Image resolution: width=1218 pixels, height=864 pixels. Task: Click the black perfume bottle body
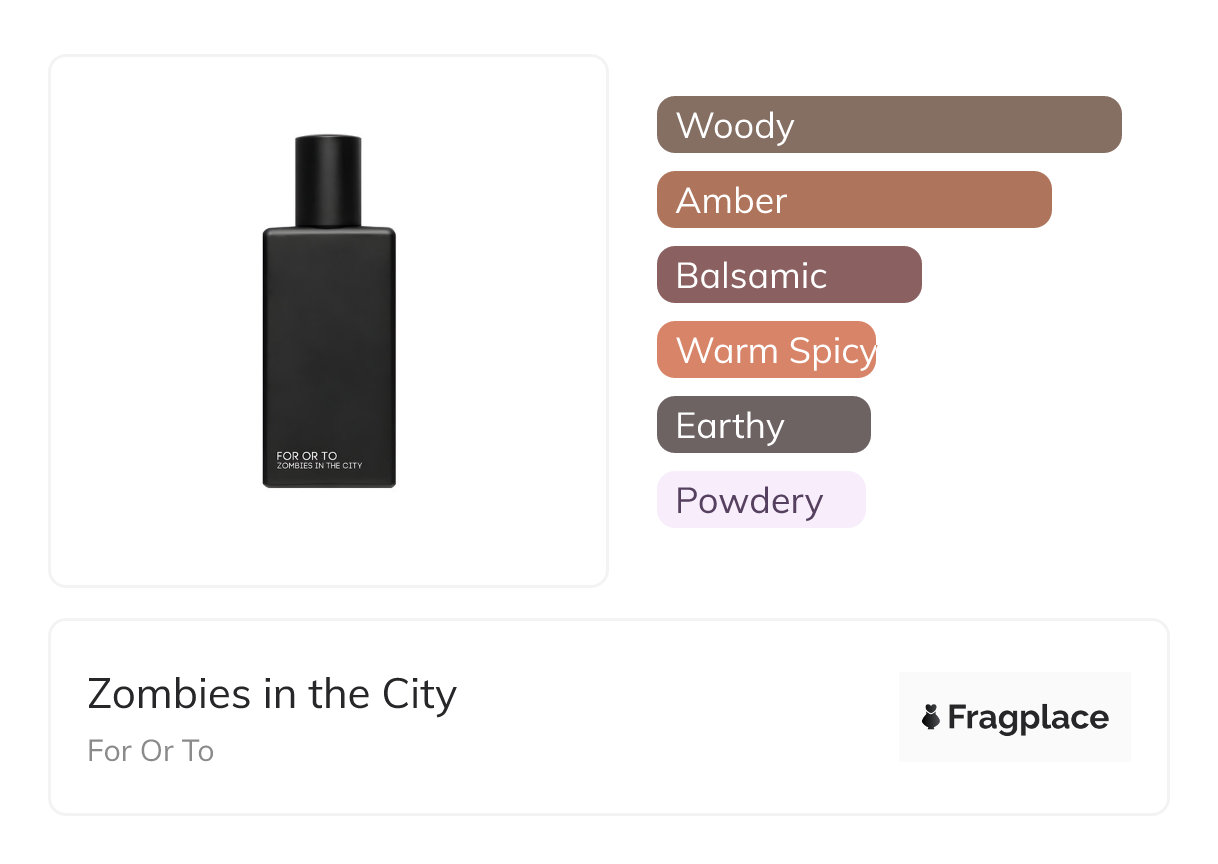(x=329, y=340)
